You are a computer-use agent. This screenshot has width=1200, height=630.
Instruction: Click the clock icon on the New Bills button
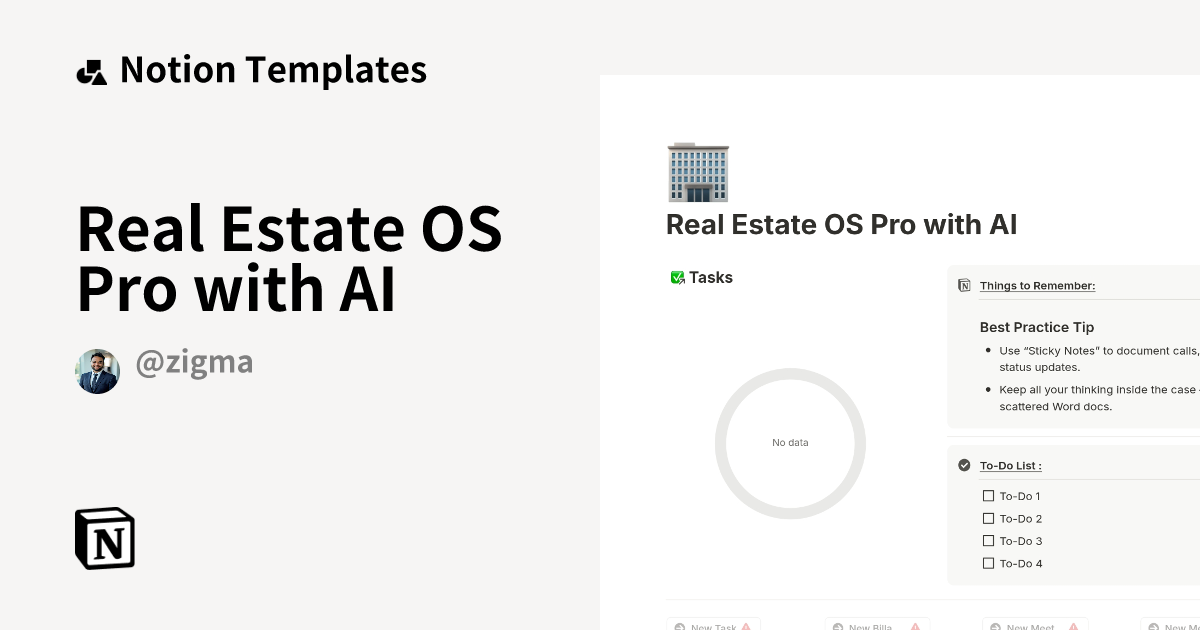(x=836, y=626)
